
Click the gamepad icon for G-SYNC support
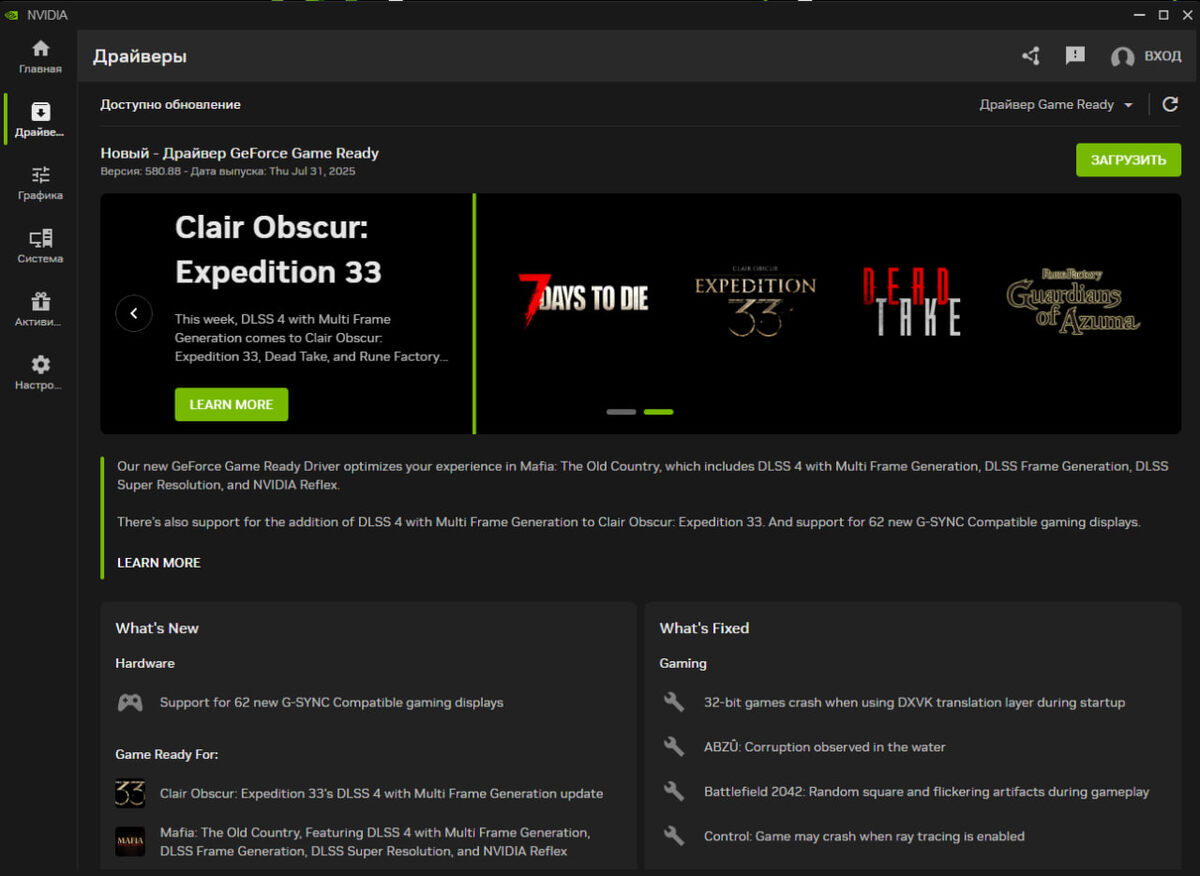click(130, 702)
